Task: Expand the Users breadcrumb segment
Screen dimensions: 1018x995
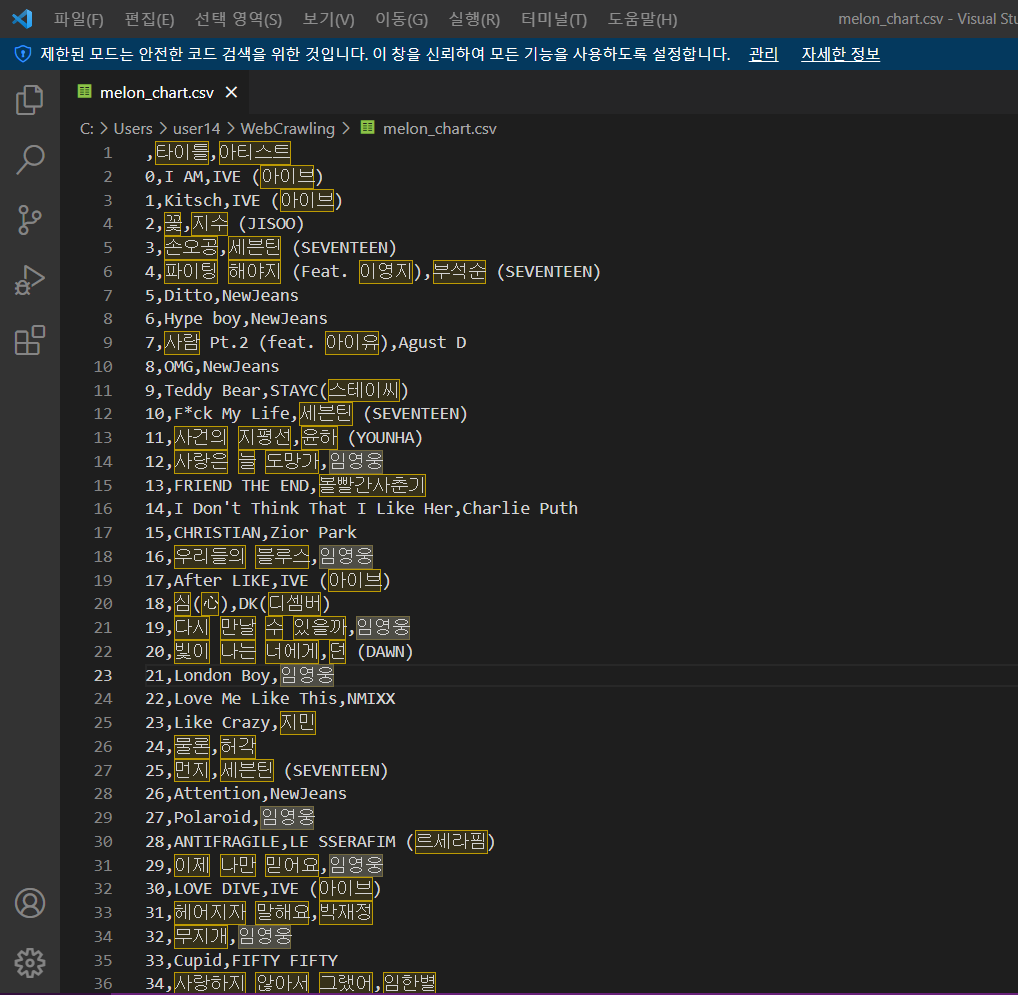Action: 133,129
